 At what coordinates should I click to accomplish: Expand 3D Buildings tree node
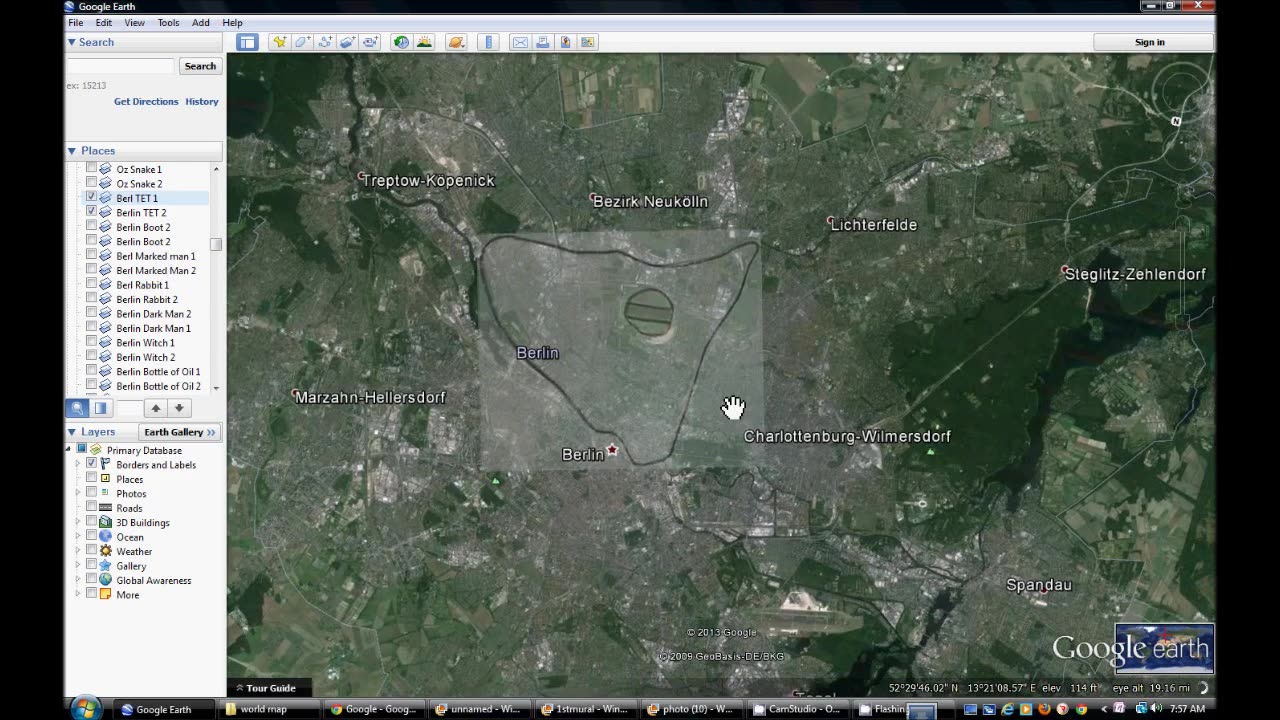pos(78,522)
